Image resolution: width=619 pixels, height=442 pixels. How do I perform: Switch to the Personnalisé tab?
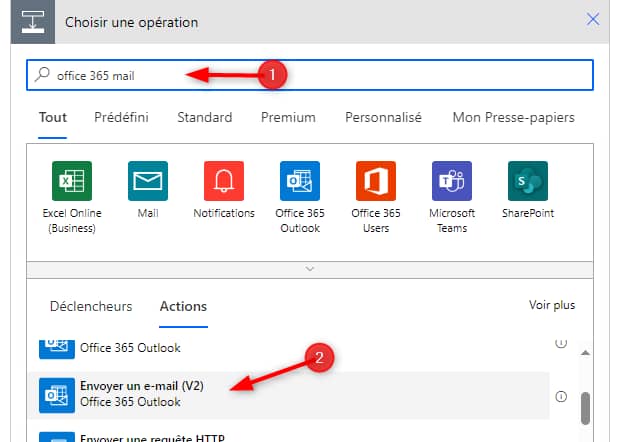click(x=383, y=118)
